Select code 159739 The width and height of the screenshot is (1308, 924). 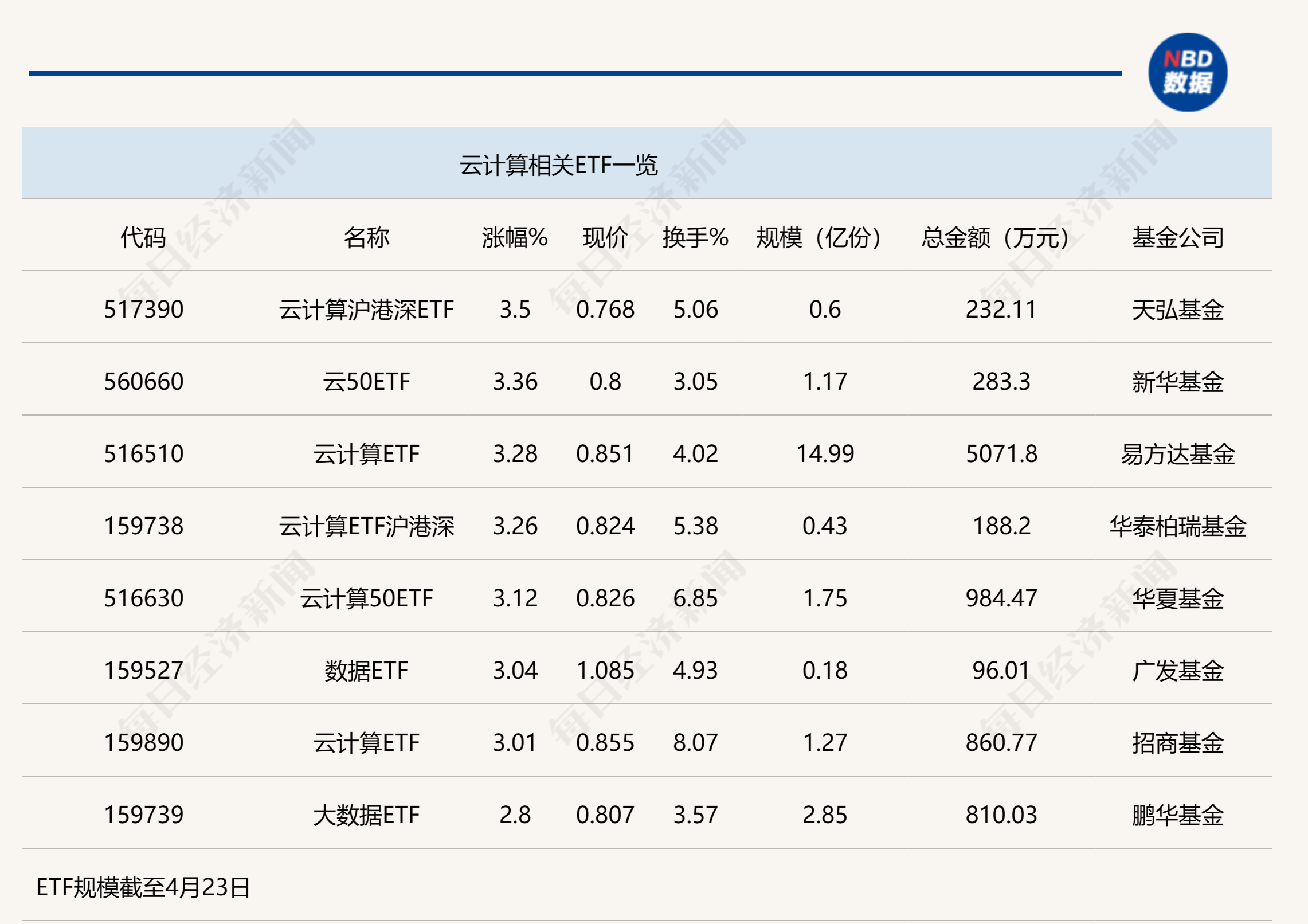click(x=143, y=815)
